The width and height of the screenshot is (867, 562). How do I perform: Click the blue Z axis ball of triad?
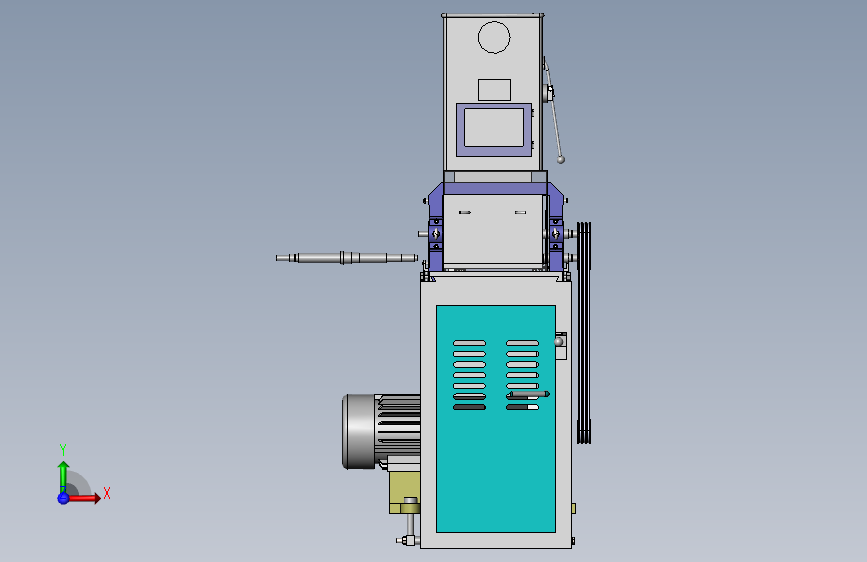coord(63,498)
